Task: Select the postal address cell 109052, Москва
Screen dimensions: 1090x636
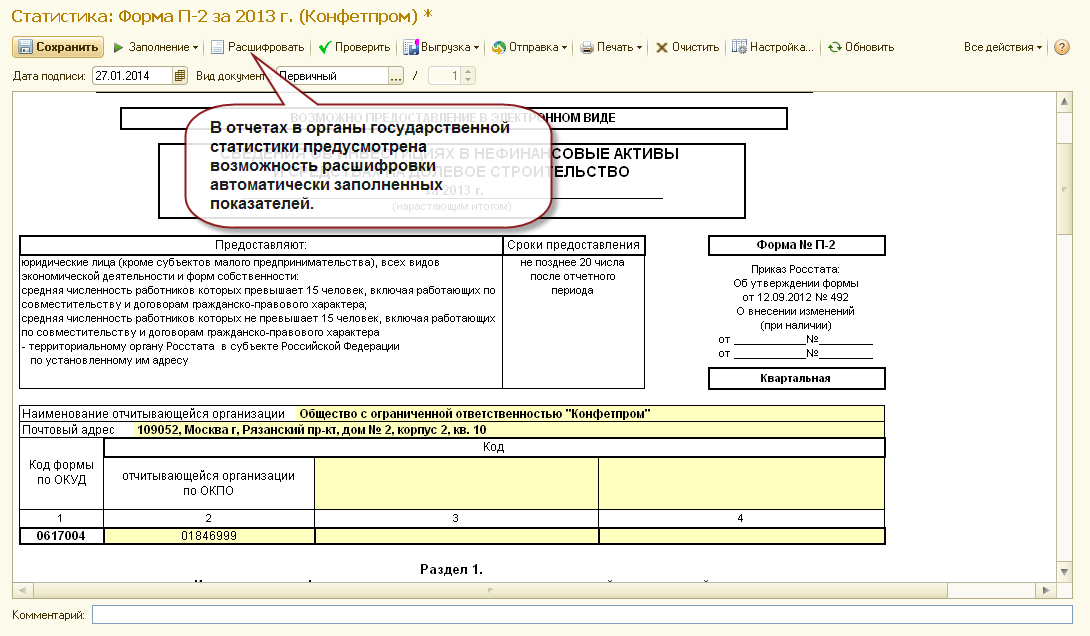Action: [509, 430]
